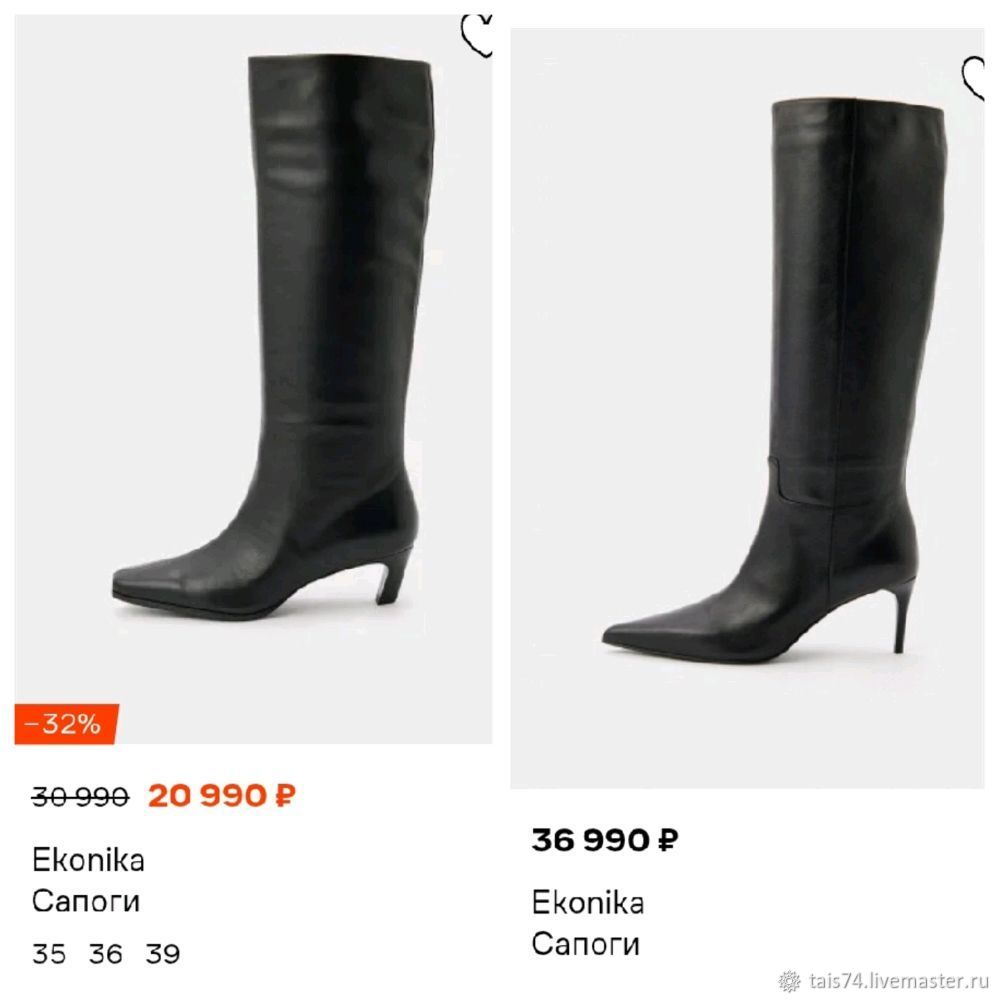Click the price 36 990 ₽
The image size is (999, 999).
pos(605,840)
